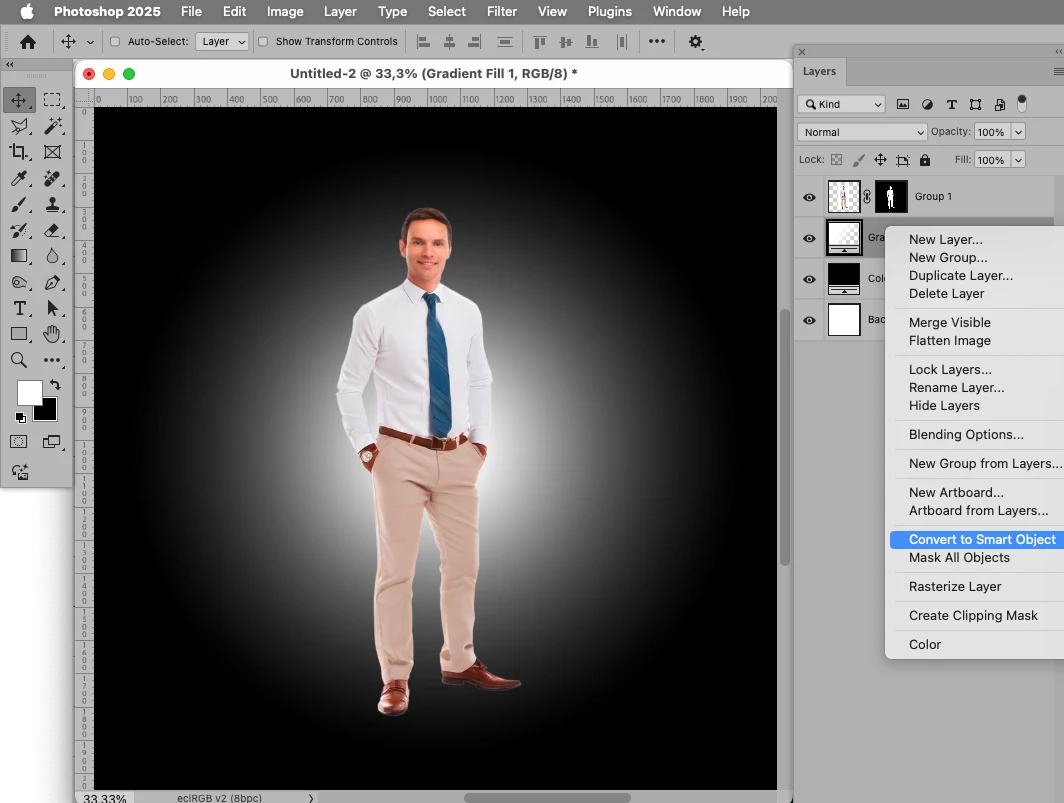Click Duplicate Layer... in context menu

click(x=960, y=275)
